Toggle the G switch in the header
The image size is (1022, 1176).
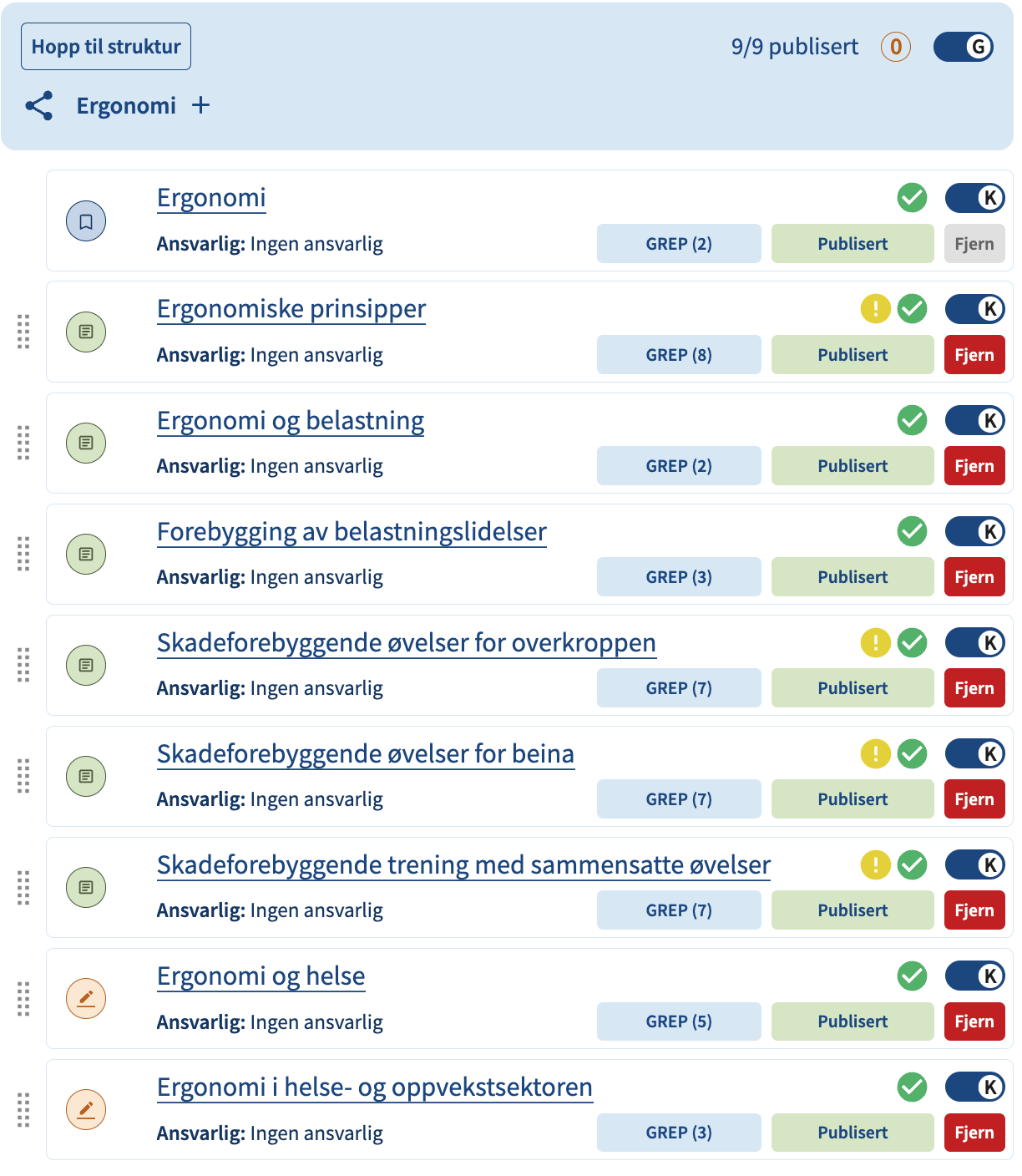(964, 47)
